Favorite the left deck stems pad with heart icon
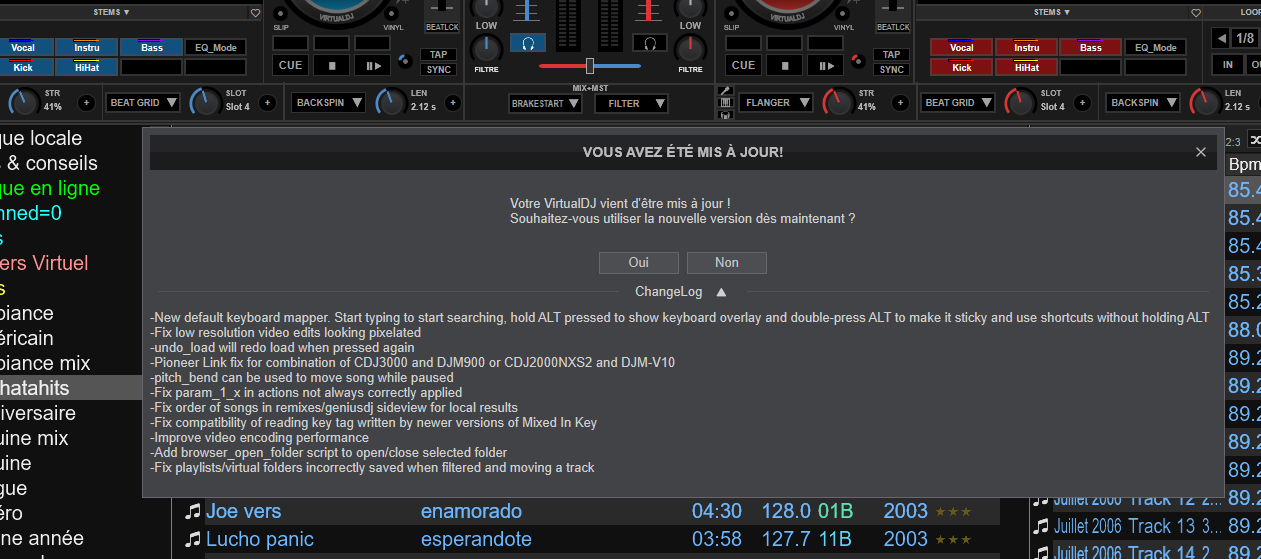 (x=255, y=13)
